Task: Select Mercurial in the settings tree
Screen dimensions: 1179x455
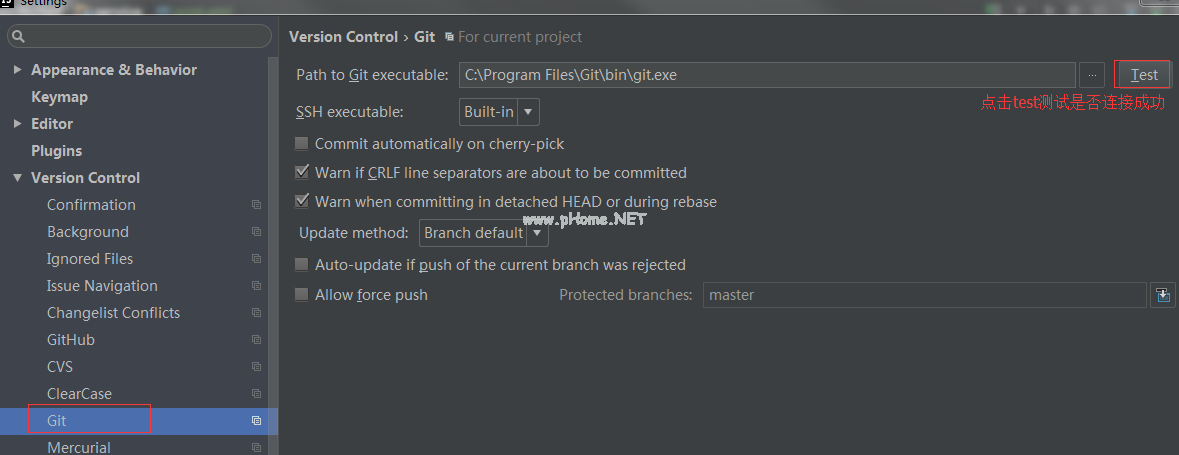Action: pyautogui.click(x=79, y=447)
